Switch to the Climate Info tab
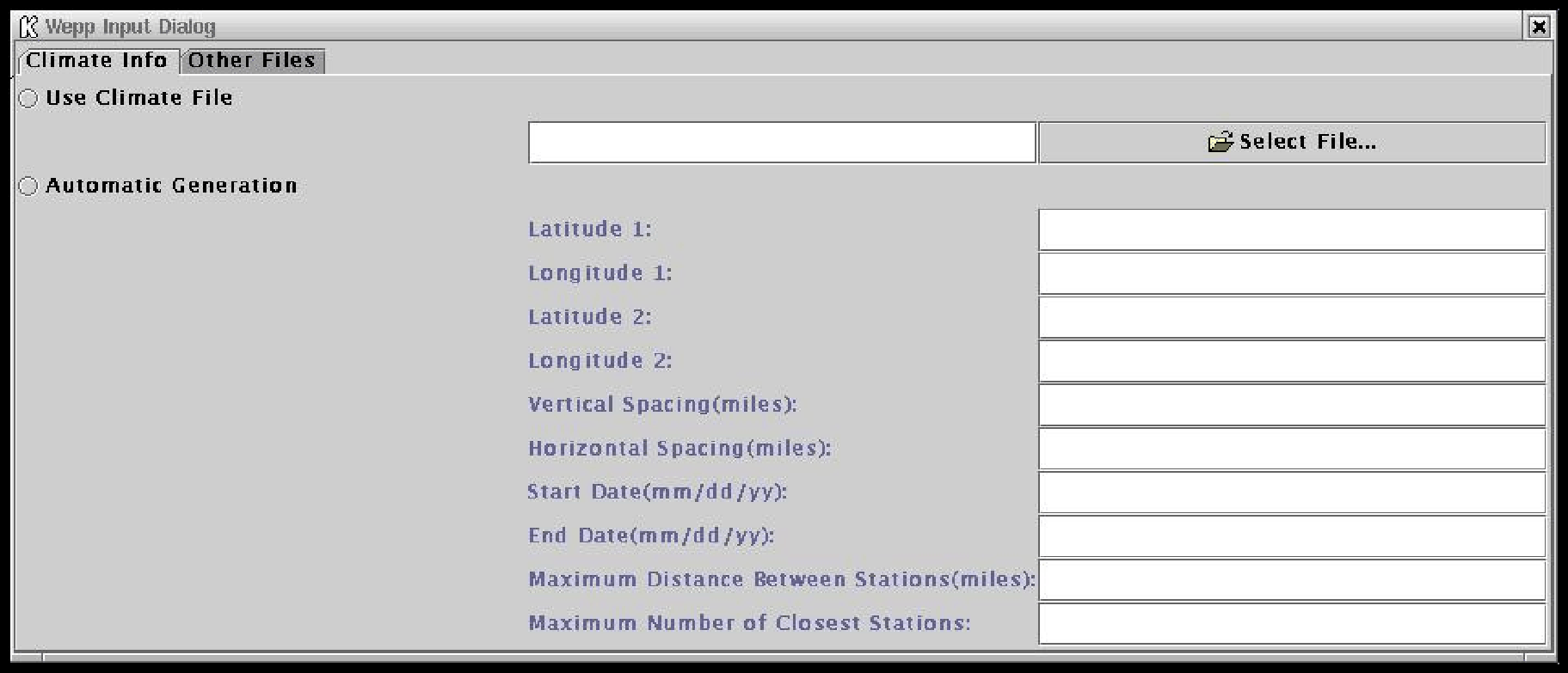 tap(96, 60)
